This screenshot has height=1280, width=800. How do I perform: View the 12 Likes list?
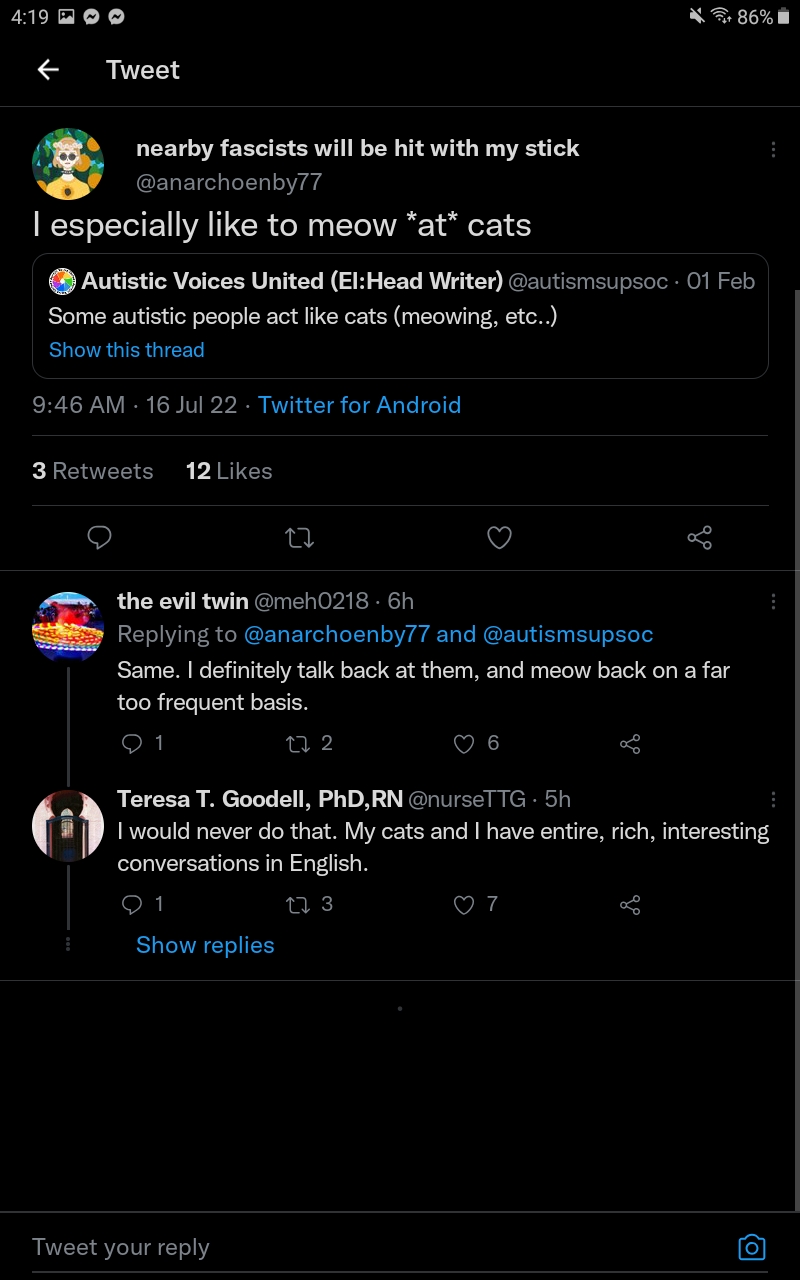pyautogui.click(x=229, y=471)
